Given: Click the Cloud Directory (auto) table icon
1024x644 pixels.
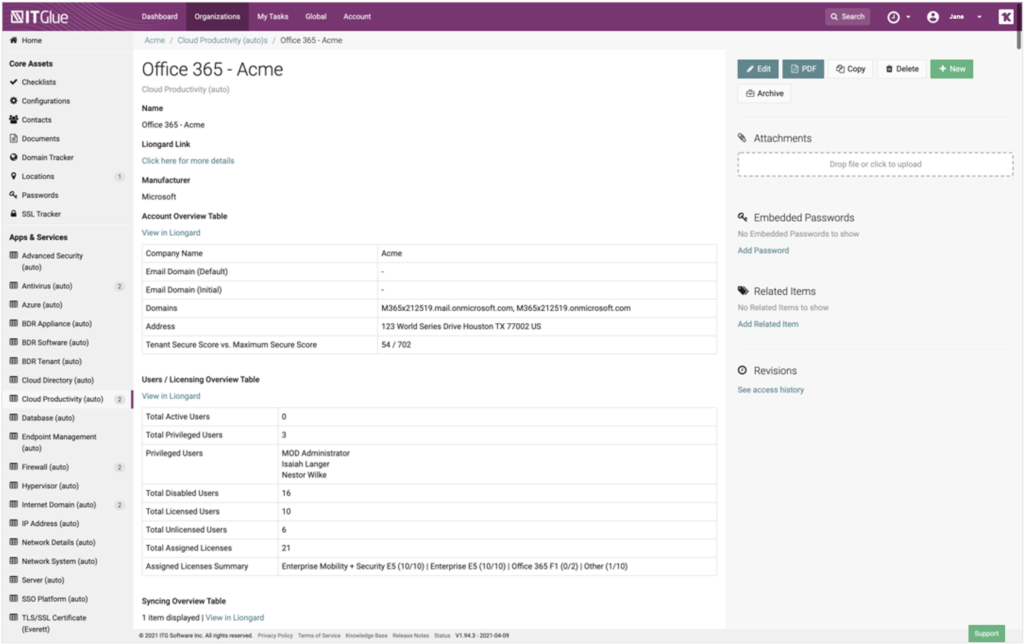Looking at the screenshot, I should (x=13, y=379).
